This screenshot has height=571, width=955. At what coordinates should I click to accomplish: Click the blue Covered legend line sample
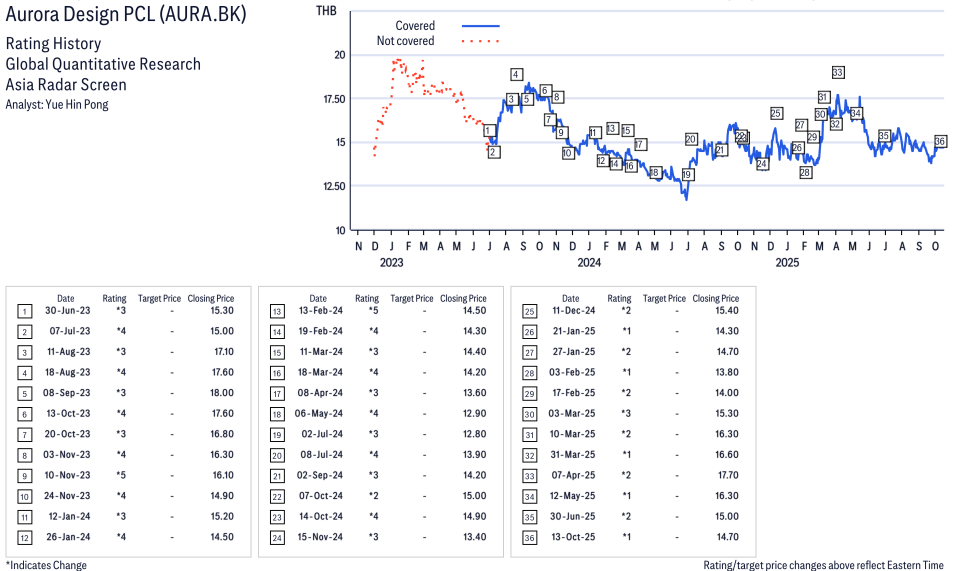coord(480,25)
